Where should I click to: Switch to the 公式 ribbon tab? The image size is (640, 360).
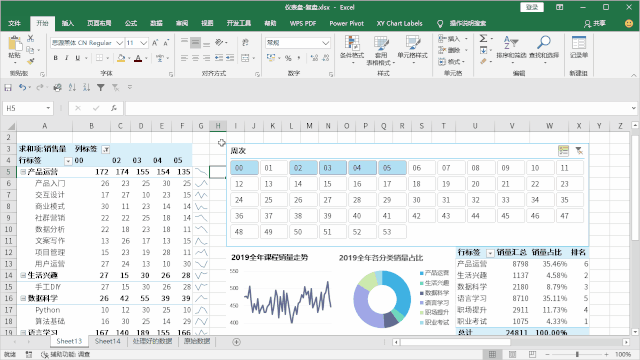tap(131, 23)
